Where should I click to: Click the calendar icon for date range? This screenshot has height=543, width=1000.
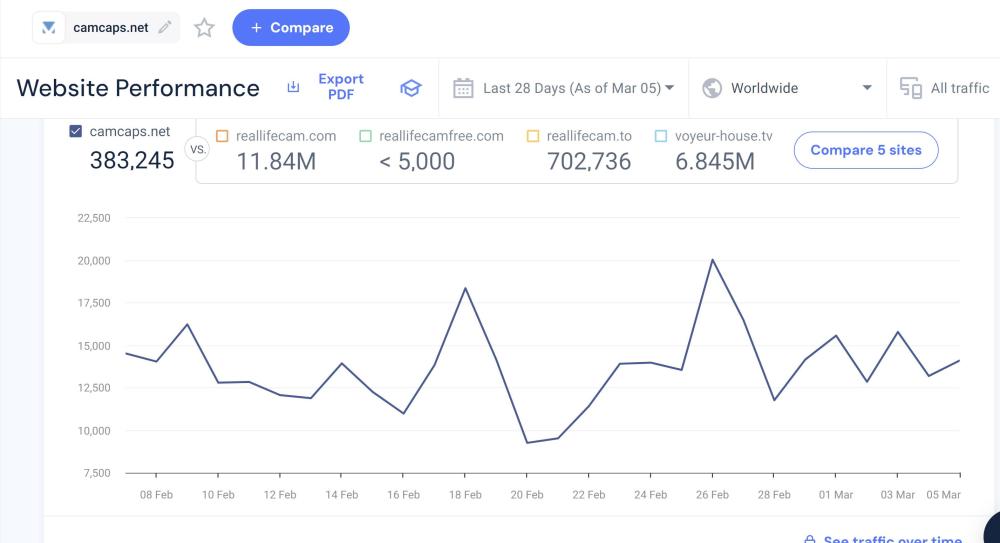coord(463,88)
